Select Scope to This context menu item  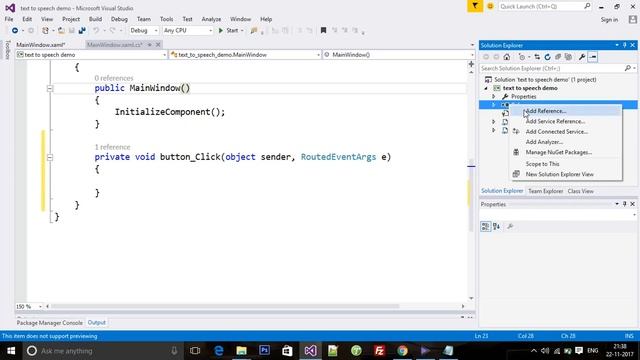click(x=566, y=164)
